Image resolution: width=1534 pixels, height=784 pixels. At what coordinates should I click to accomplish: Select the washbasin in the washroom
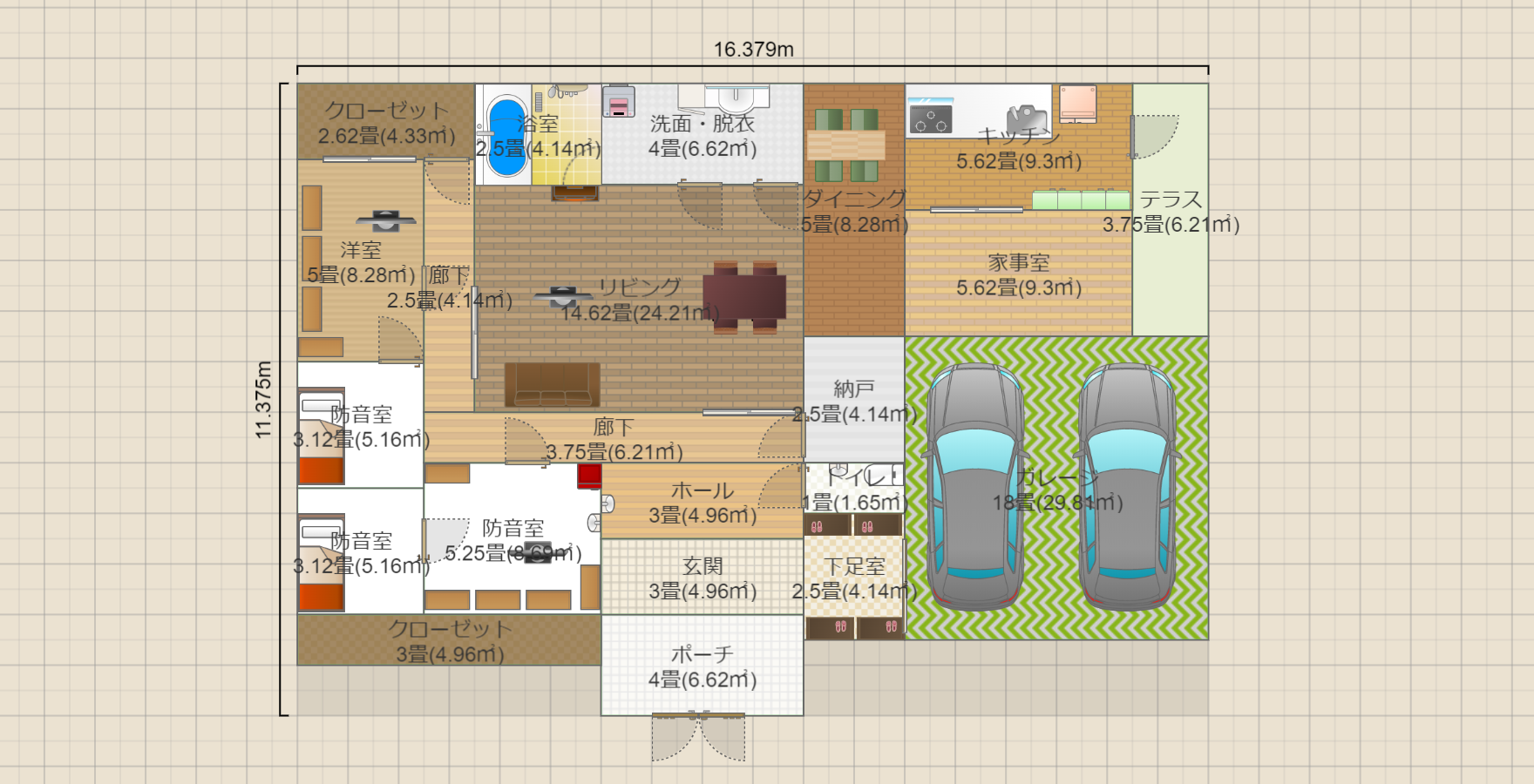(736, 98)
